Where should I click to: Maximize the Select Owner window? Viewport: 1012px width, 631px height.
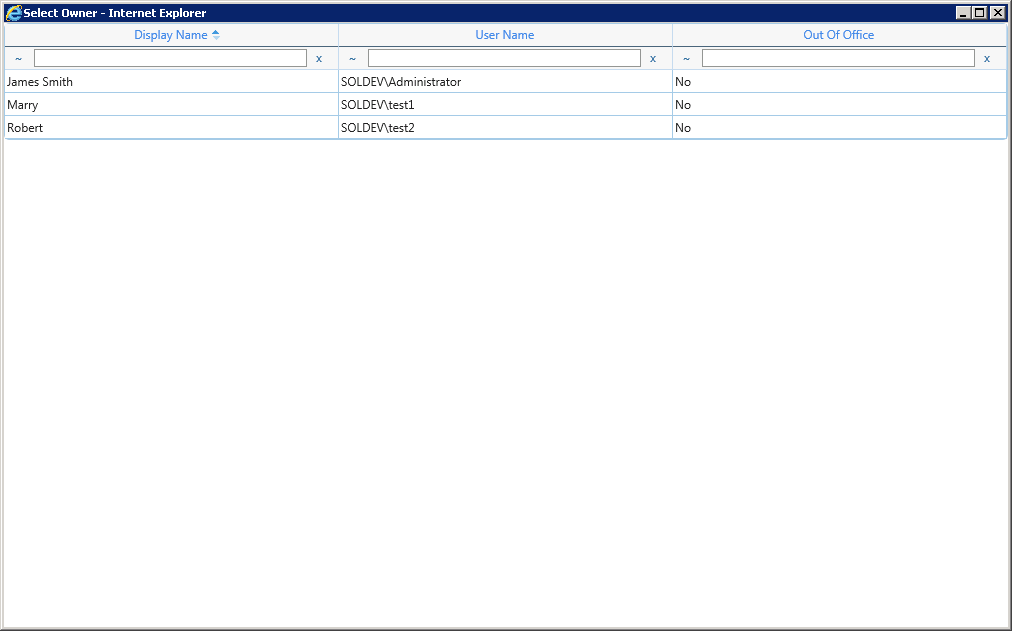(980, 13)
